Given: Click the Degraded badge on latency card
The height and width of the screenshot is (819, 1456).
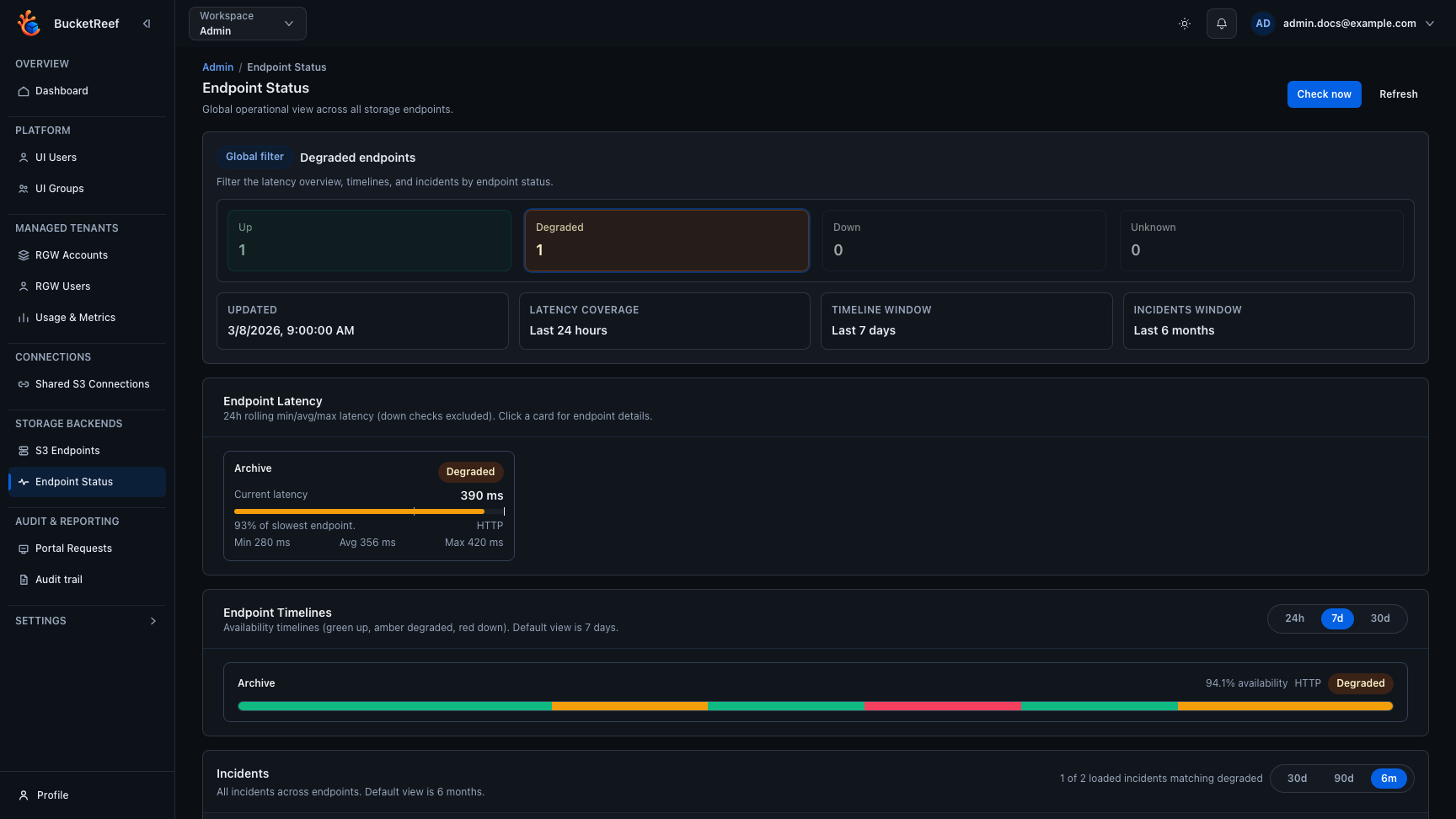Looking at the screenshot, I should (x=470, y=472).
